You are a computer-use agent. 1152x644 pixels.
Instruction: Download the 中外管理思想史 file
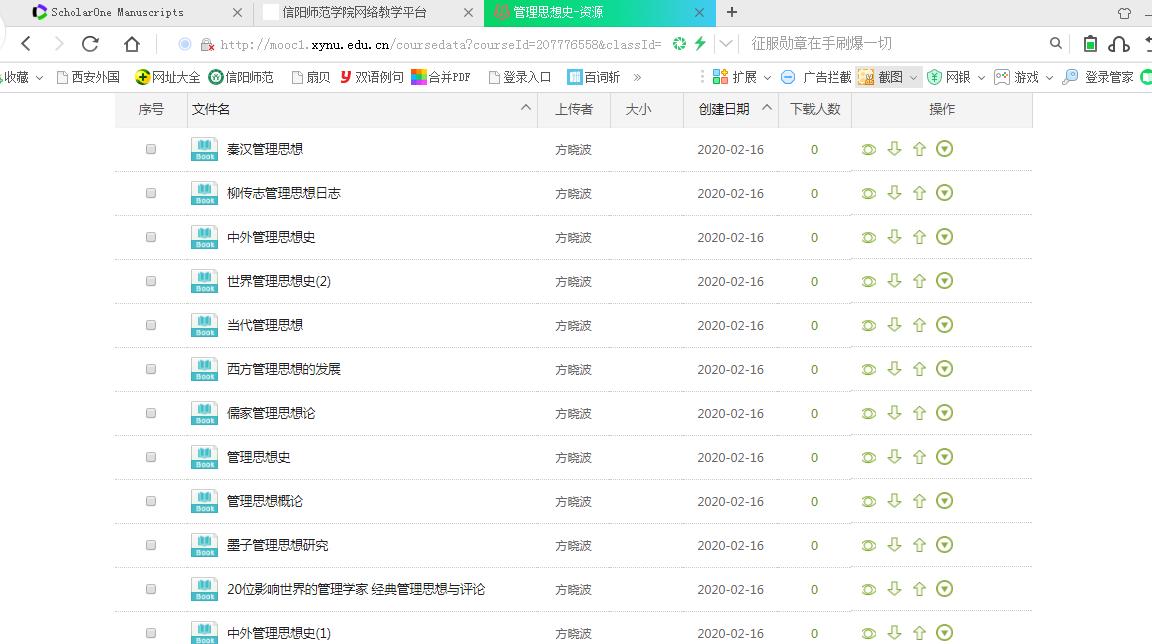(x=894, y=237)
